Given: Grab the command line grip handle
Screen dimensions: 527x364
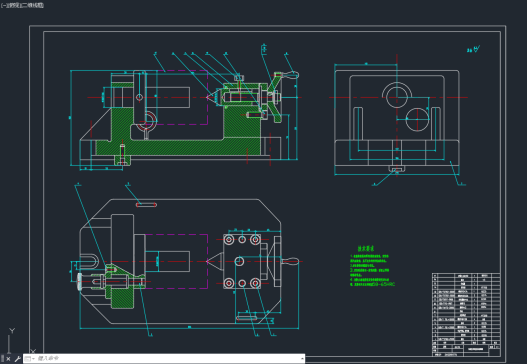Looking at the screenshot, I should tap(2, 359).
